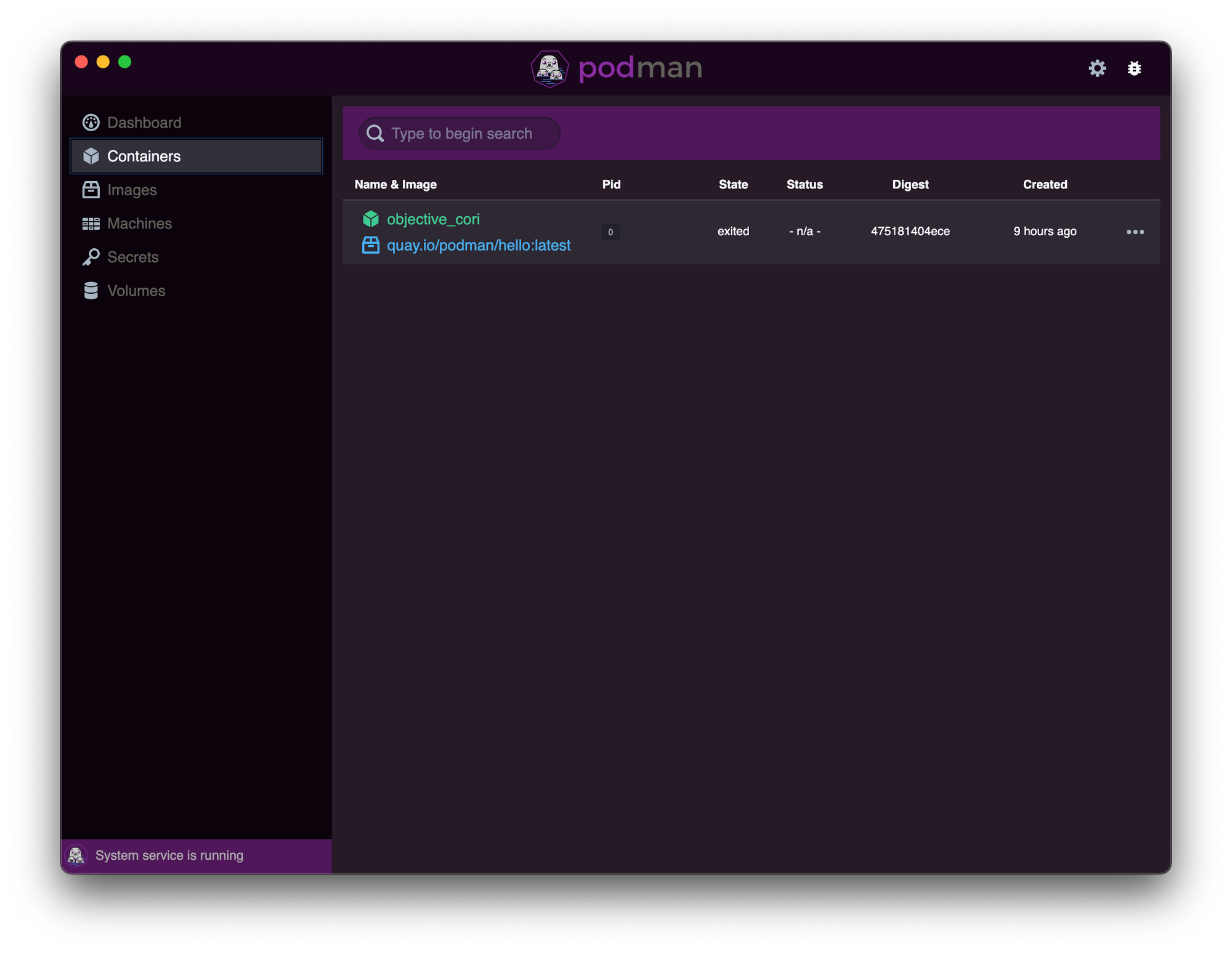Image resolution: width=1232 pixels, height=954 pixels.
Task: Click the Secrets key icon
Action: point(91,257)
